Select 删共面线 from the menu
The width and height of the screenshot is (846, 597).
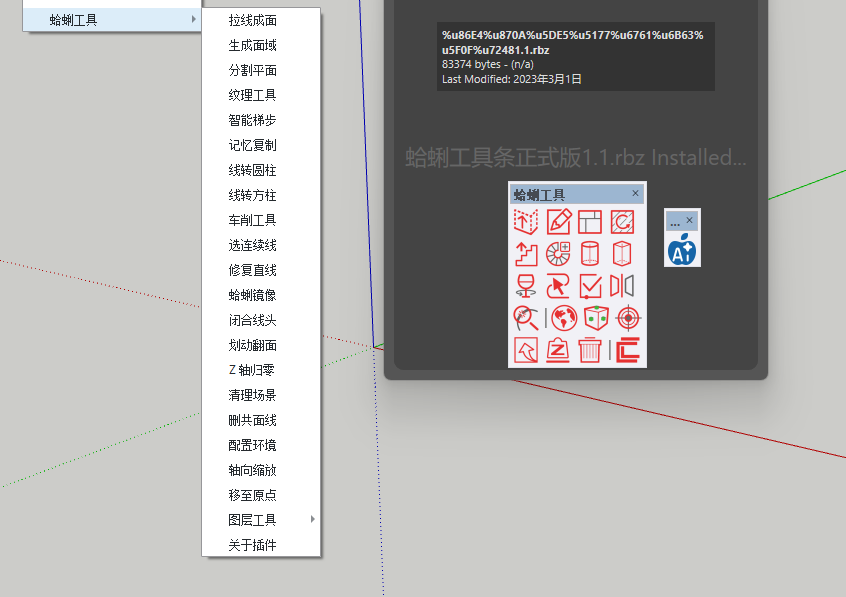click(252, 420)
